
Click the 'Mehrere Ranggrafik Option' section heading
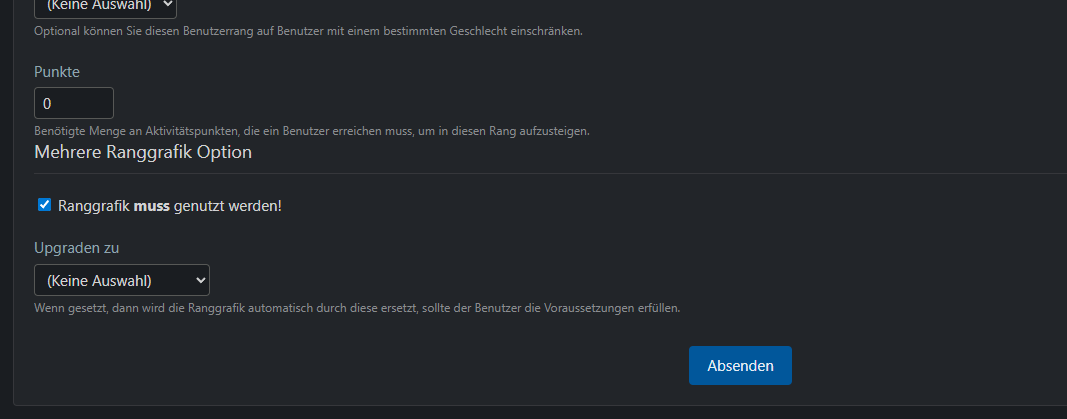coord(143,152)
